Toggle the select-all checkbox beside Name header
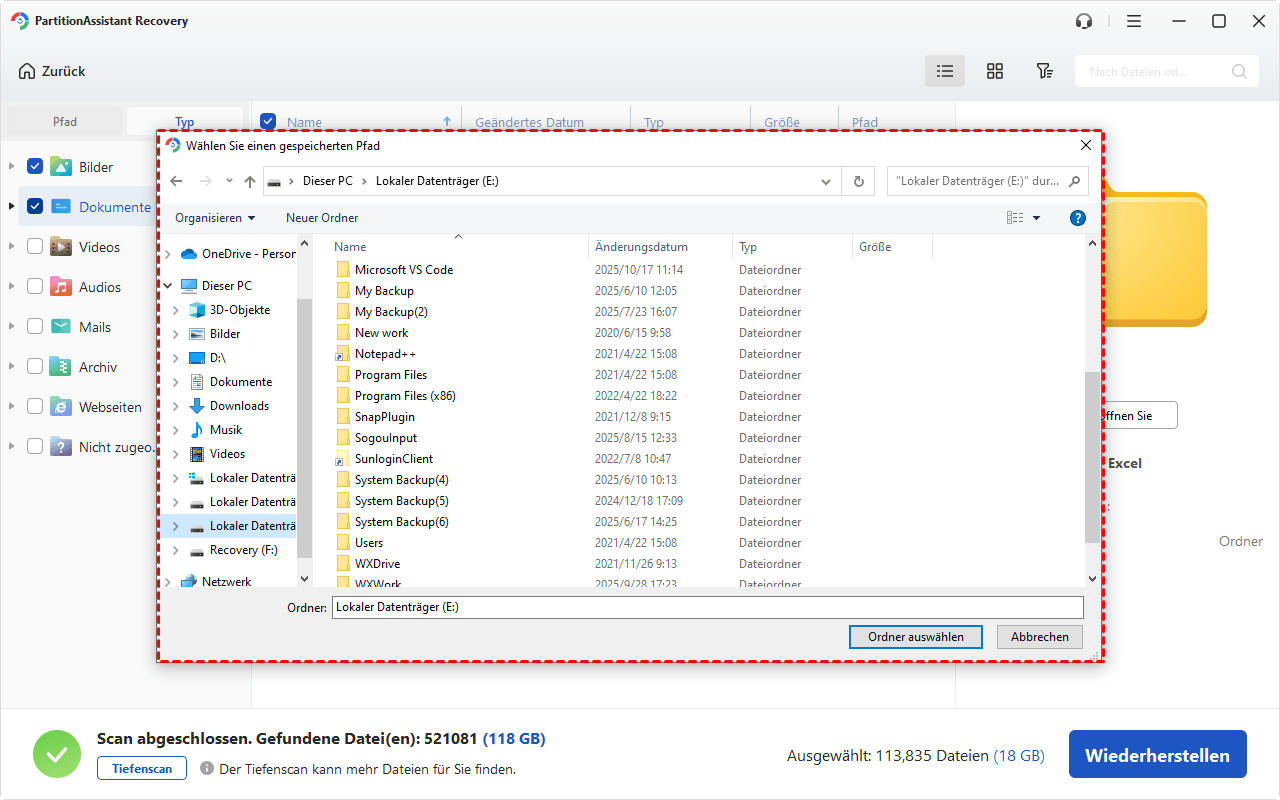The height and width of the screenshot is (800, 1280). (x=268, y=122)
